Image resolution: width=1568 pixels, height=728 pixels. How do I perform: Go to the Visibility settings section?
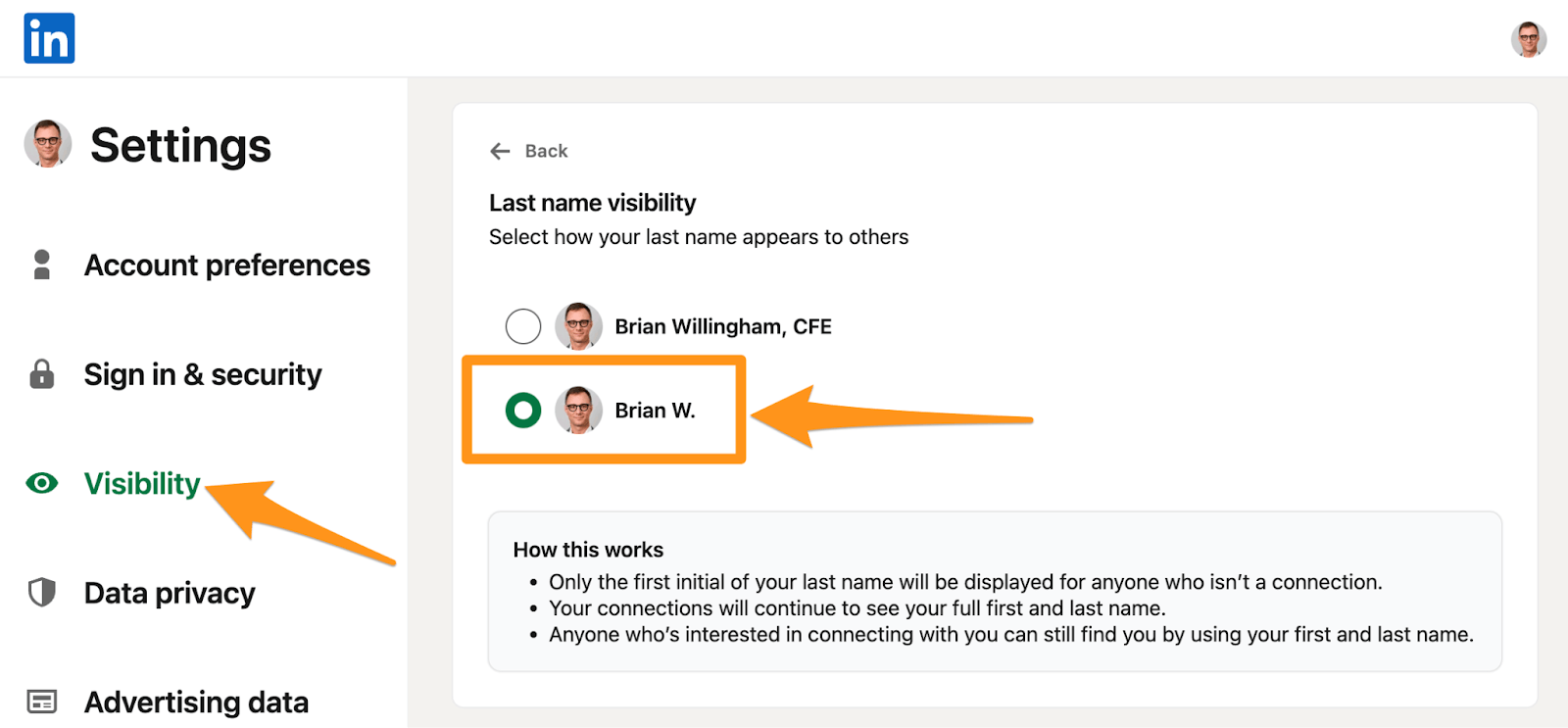click(x=141, y=484)
